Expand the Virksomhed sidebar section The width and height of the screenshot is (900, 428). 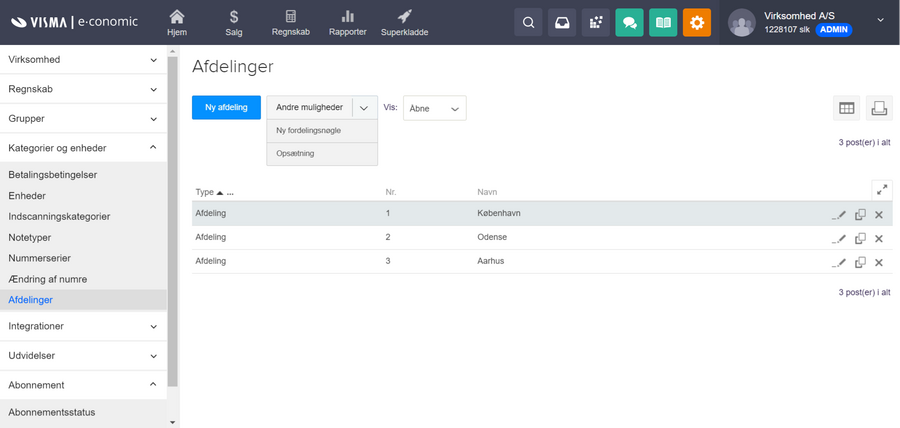pos(83,60)
